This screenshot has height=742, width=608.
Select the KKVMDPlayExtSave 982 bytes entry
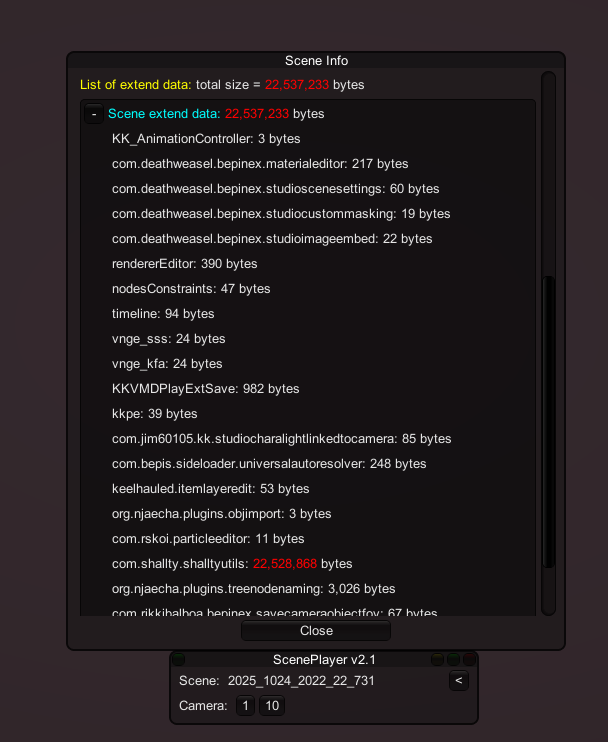point(205,389)
